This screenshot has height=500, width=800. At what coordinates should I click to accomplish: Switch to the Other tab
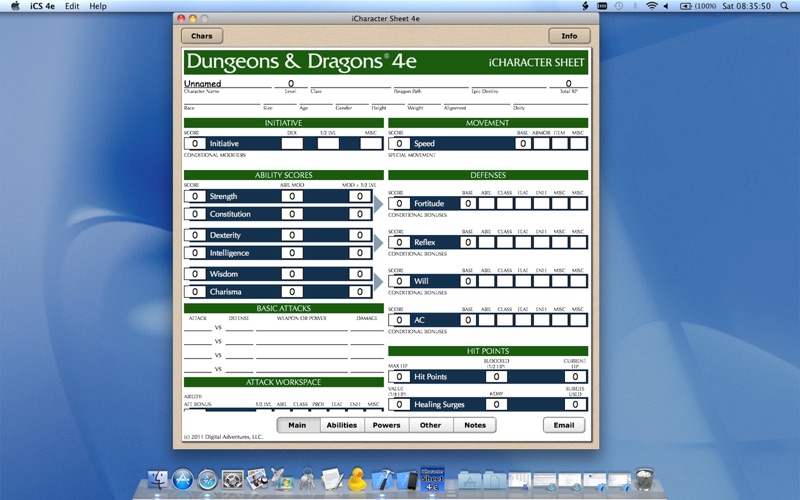click(431, 425)
